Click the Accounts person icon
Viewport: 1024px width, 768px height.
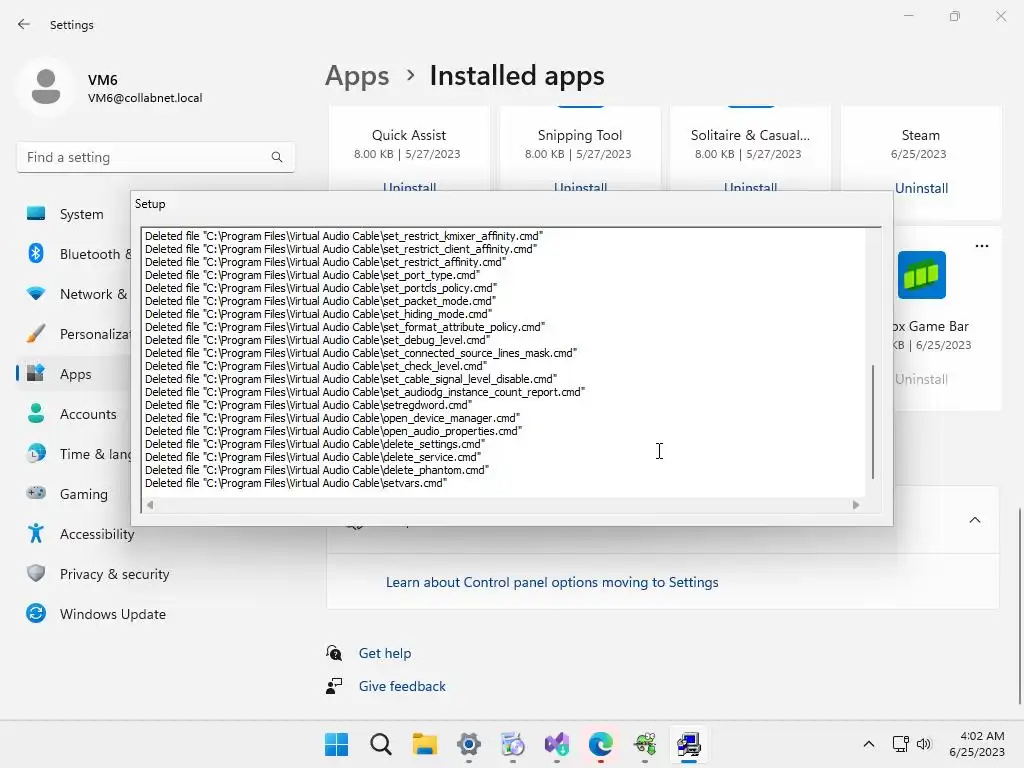pos(36,413)
